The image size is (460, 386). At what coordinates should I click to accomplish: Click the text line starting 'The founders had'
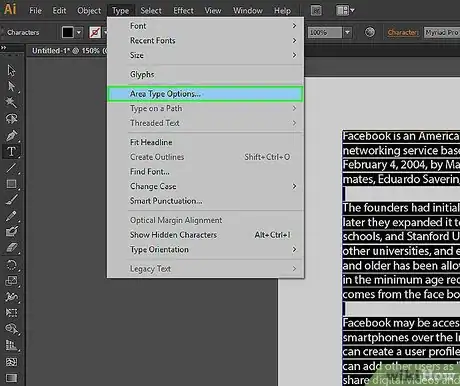401,208
